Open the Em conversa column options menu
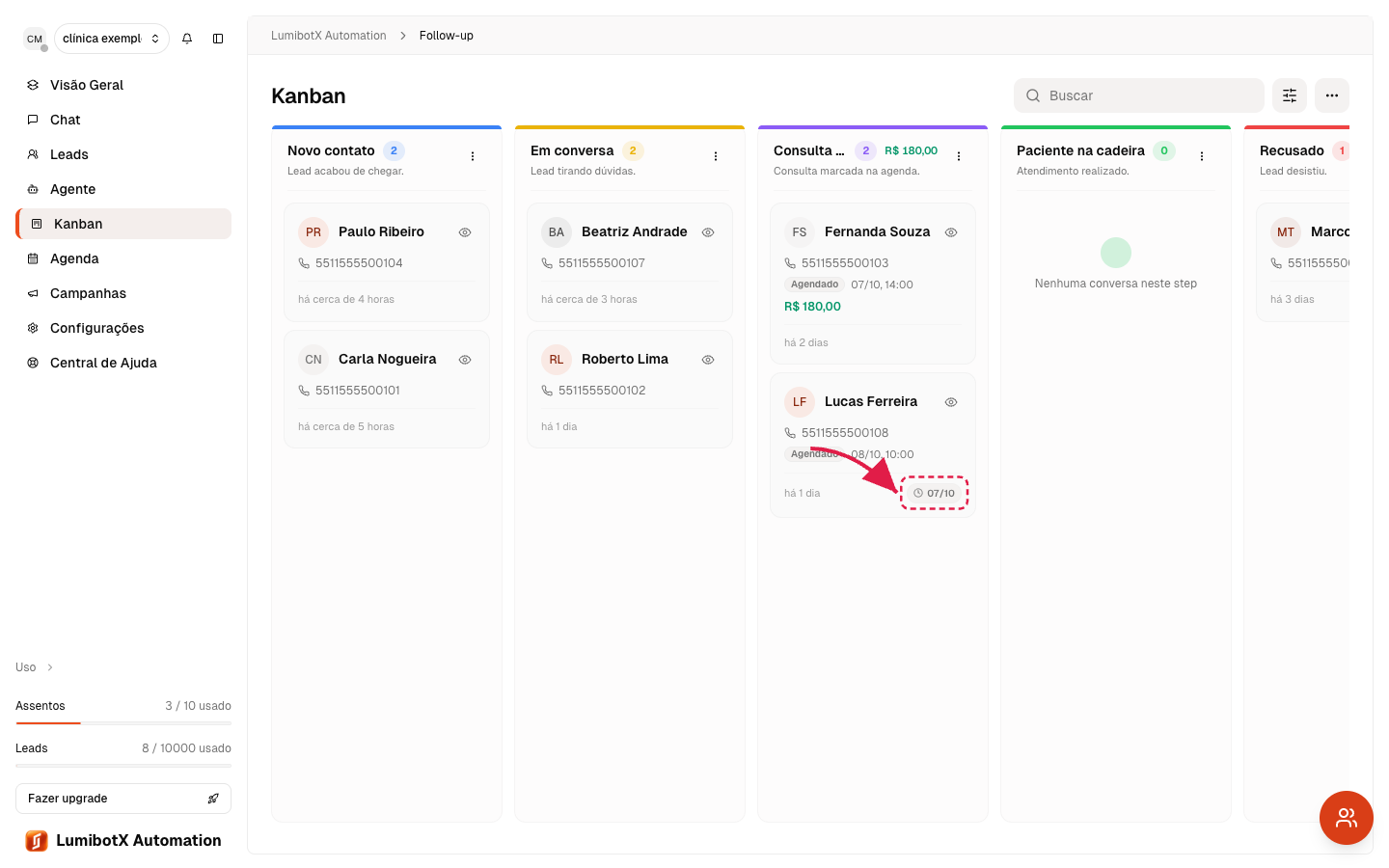The image size is (1389, 868). [x=716, y=156]
